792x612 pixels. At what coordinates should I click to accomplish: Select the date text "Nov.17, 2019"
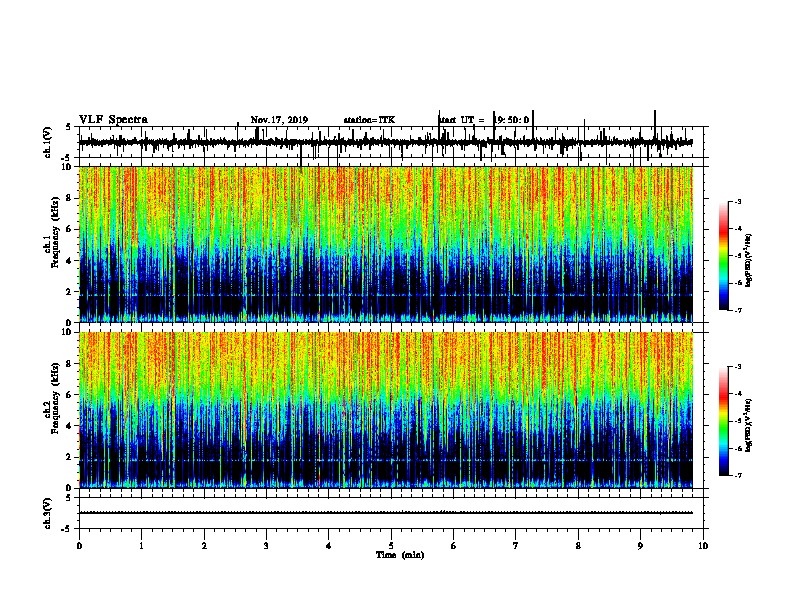[279, 120]
